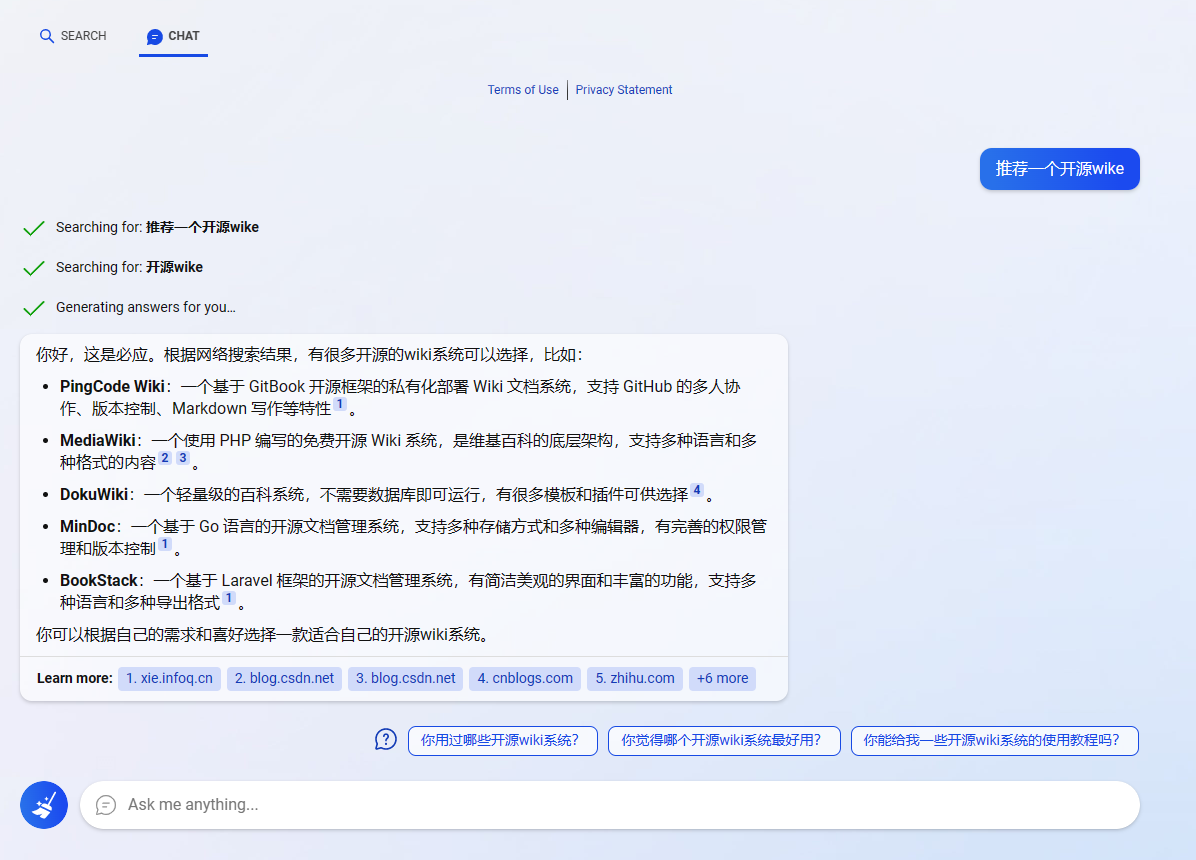Screen dimensions: 1196x860
Task: Click citation 1 after PingCode Wiki description
Action: pyautogui.click(x=340, y=404)
